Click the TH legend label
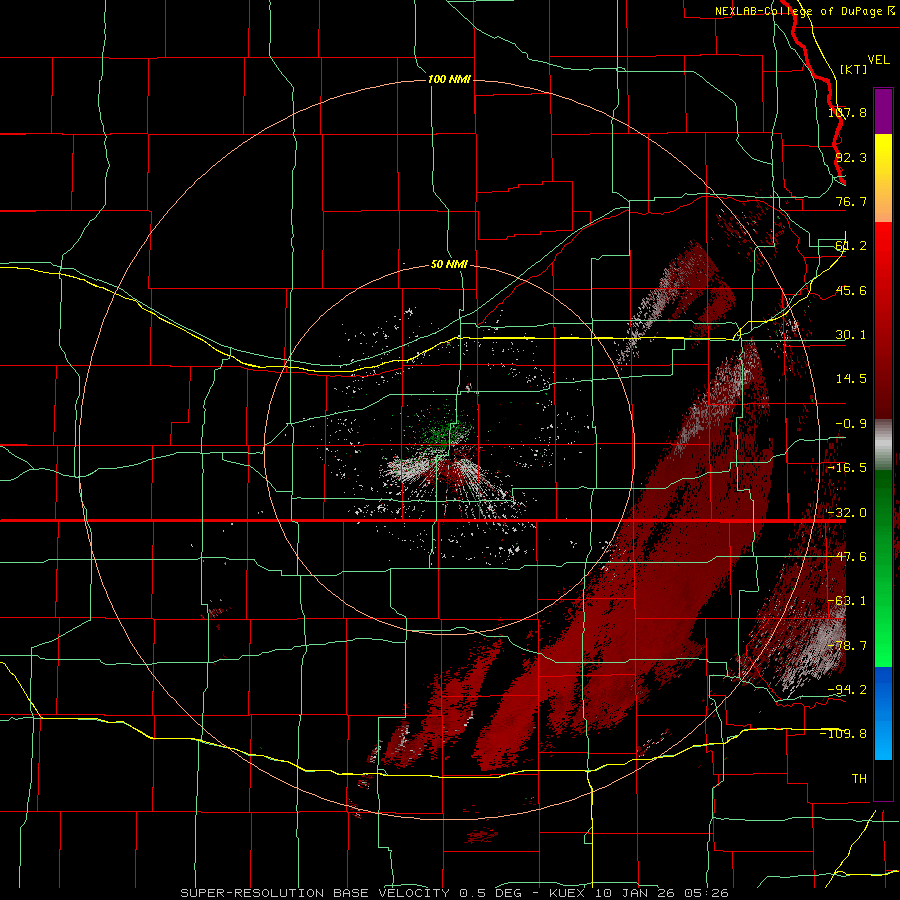The height and width of the screenshot is (900, 900). pyautogui.click(x=859, y=779)
